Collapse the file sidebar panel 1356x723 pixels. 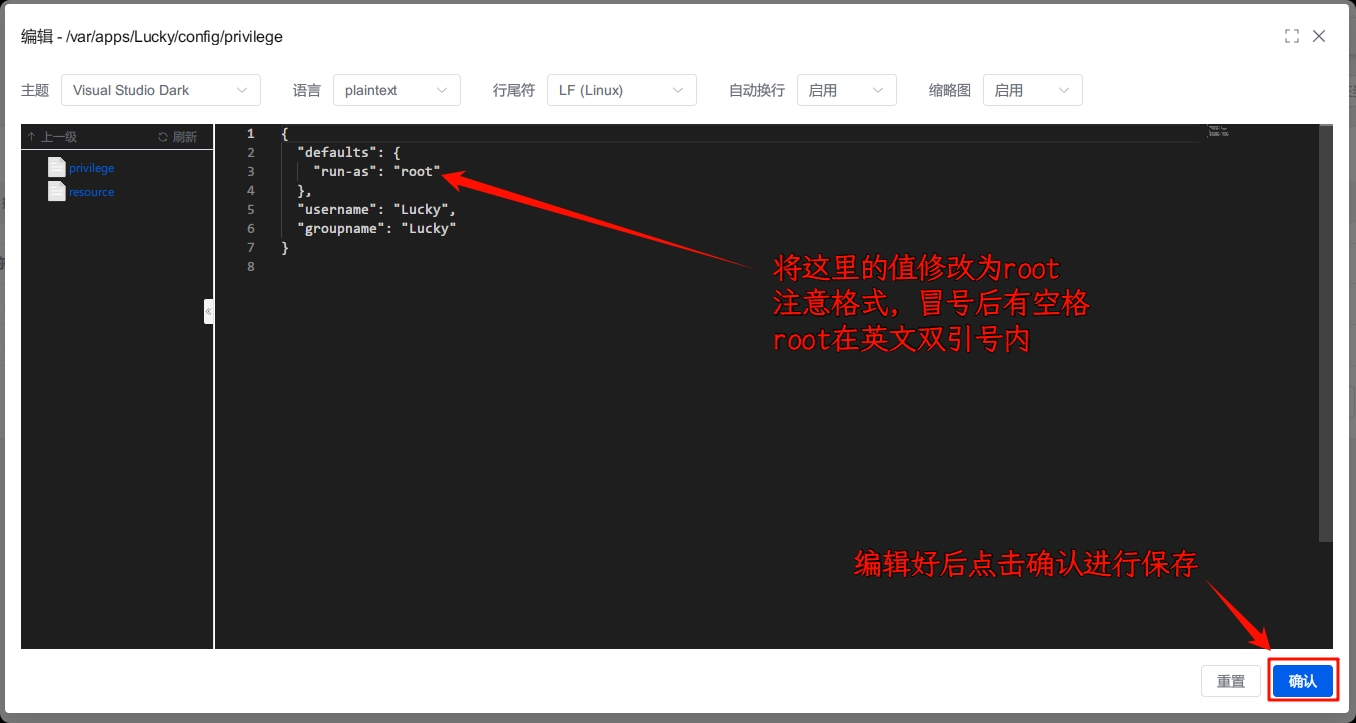209,312
